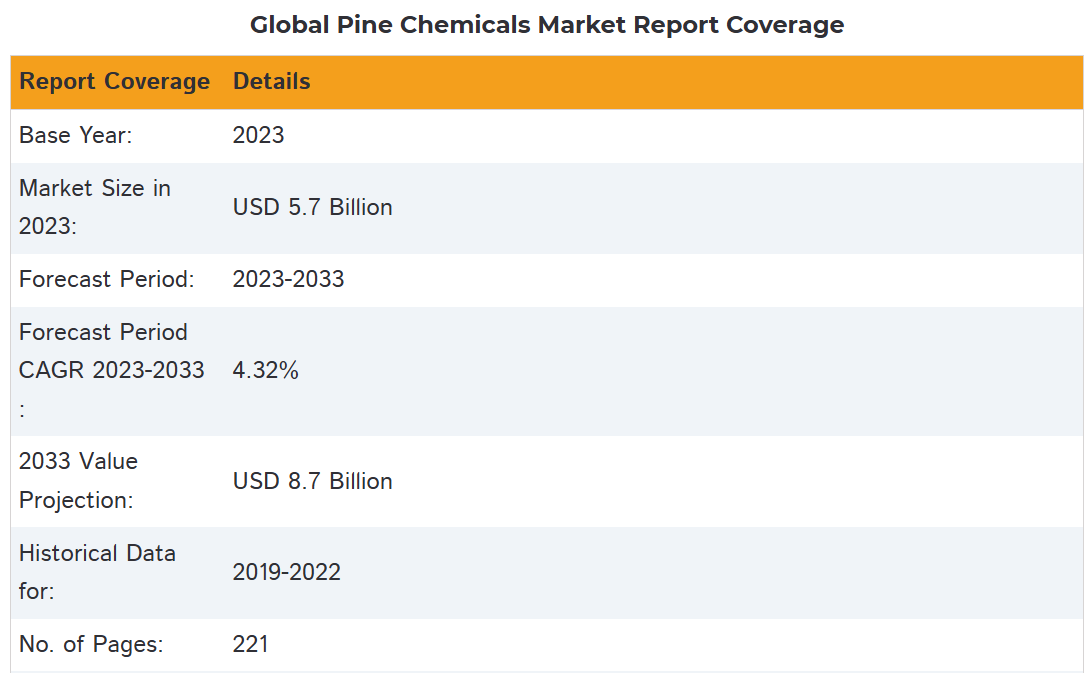Screen dimensions: 1092x673
Task: Select the "Report Coverage" column header
Action: coord(115,82)
